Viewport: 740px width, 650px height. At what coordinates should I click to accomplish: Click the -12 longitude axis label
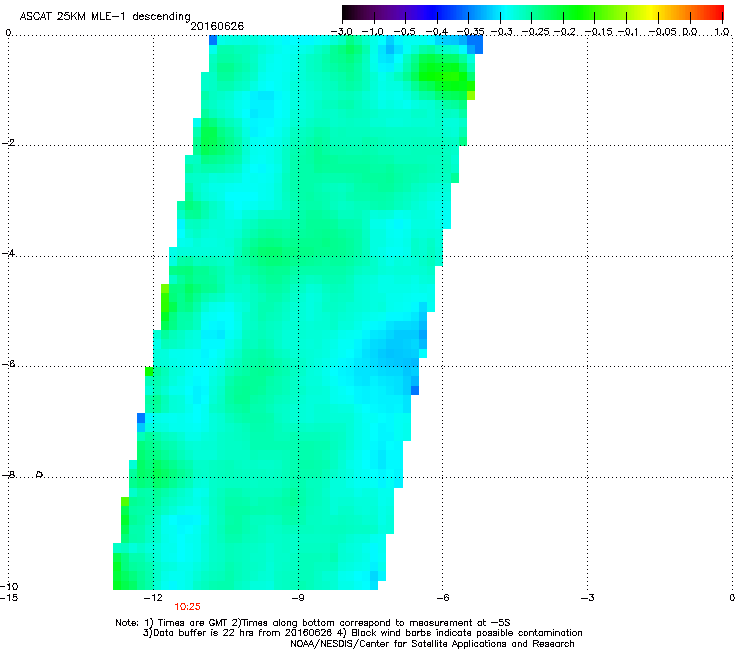click(153, 598)
